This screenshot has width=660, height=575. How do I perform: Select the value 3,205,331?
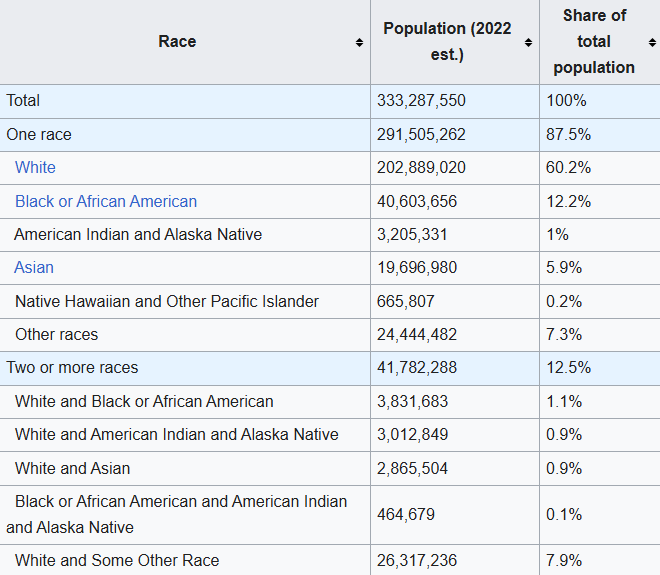[412, 234]
